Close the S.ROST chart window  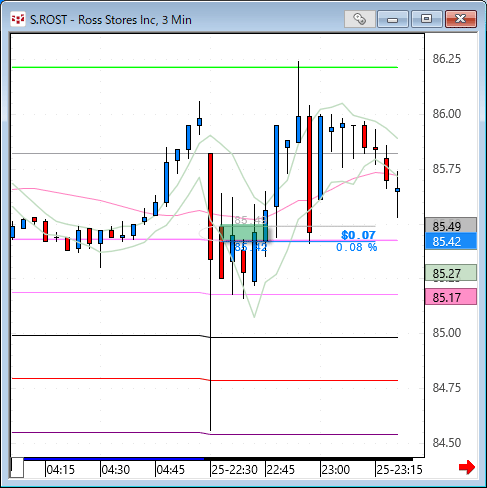(x=461, y=19)
